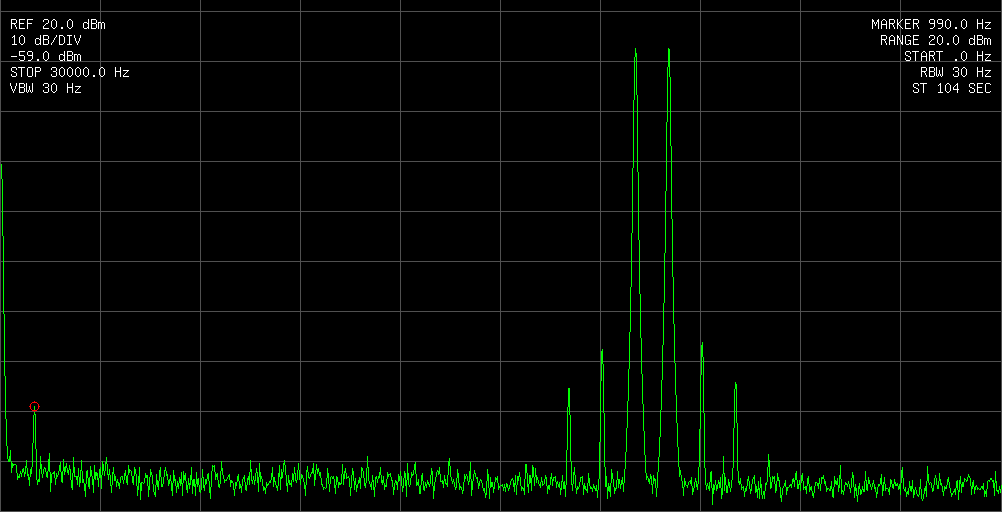Select the STOP 30000.0 Hz label
The width and height of the screenshot is (1002, 512).
pos(70,73)
